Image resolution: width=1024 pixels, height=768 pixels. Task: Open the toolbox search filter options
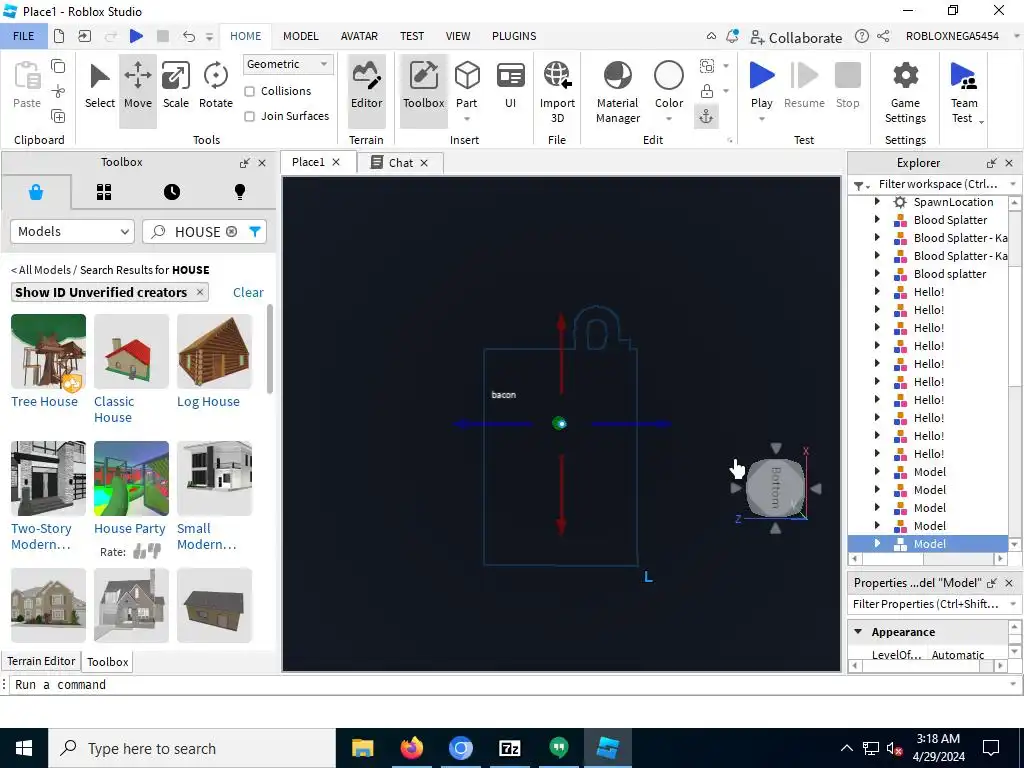(x=255, y=231)
